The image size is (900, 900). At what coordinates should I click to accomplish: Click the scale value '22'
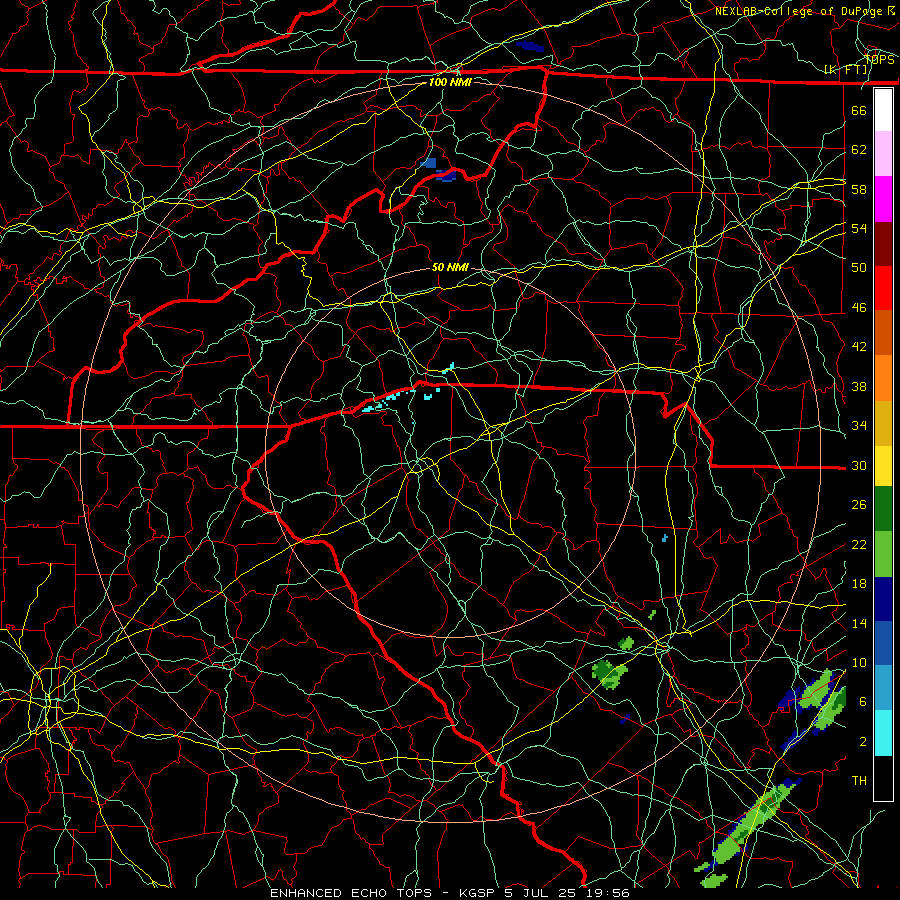[x=859, y=544]
